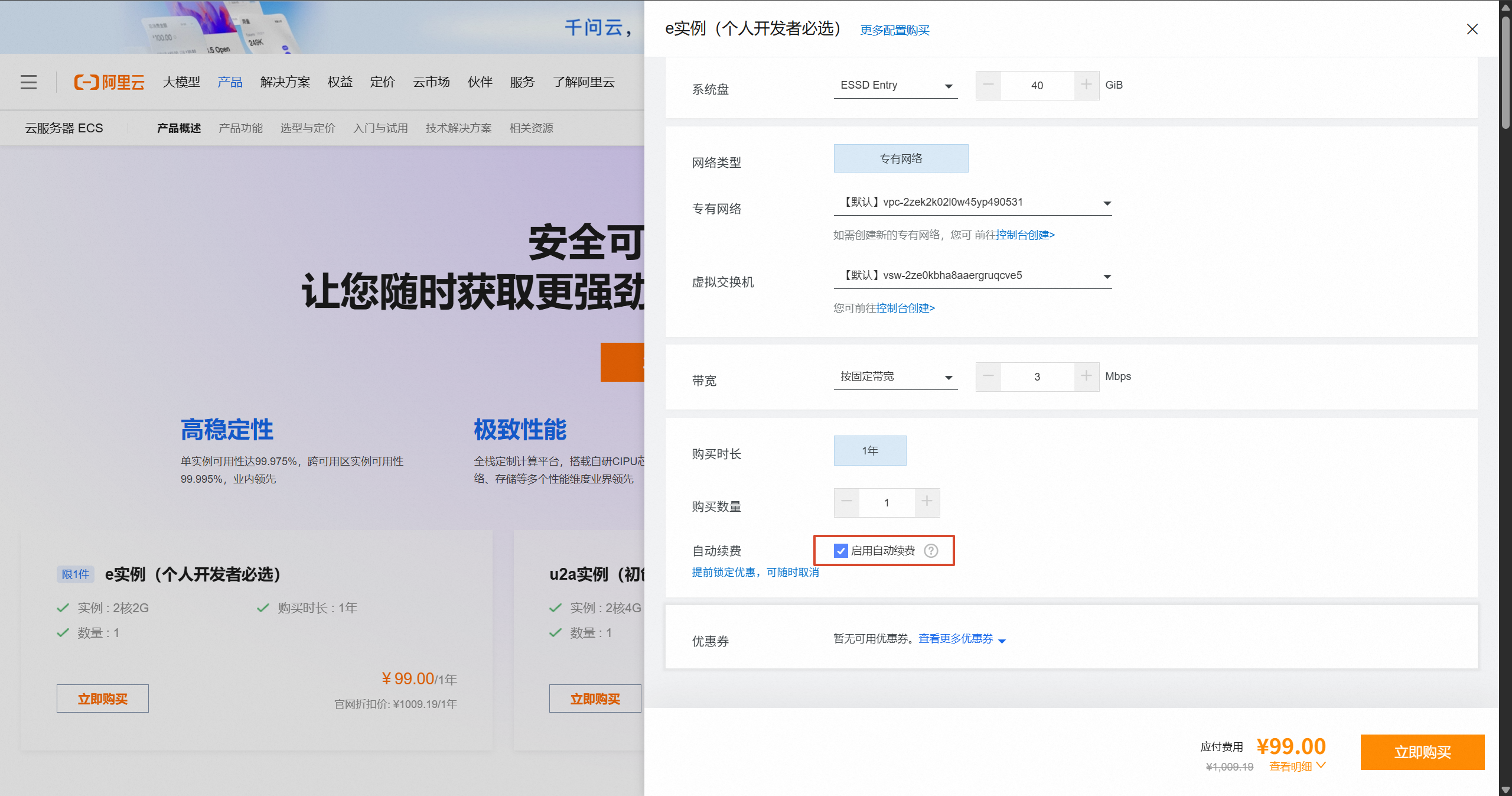
Task: Open the 定价 nav menu
Action: [383, 82]
